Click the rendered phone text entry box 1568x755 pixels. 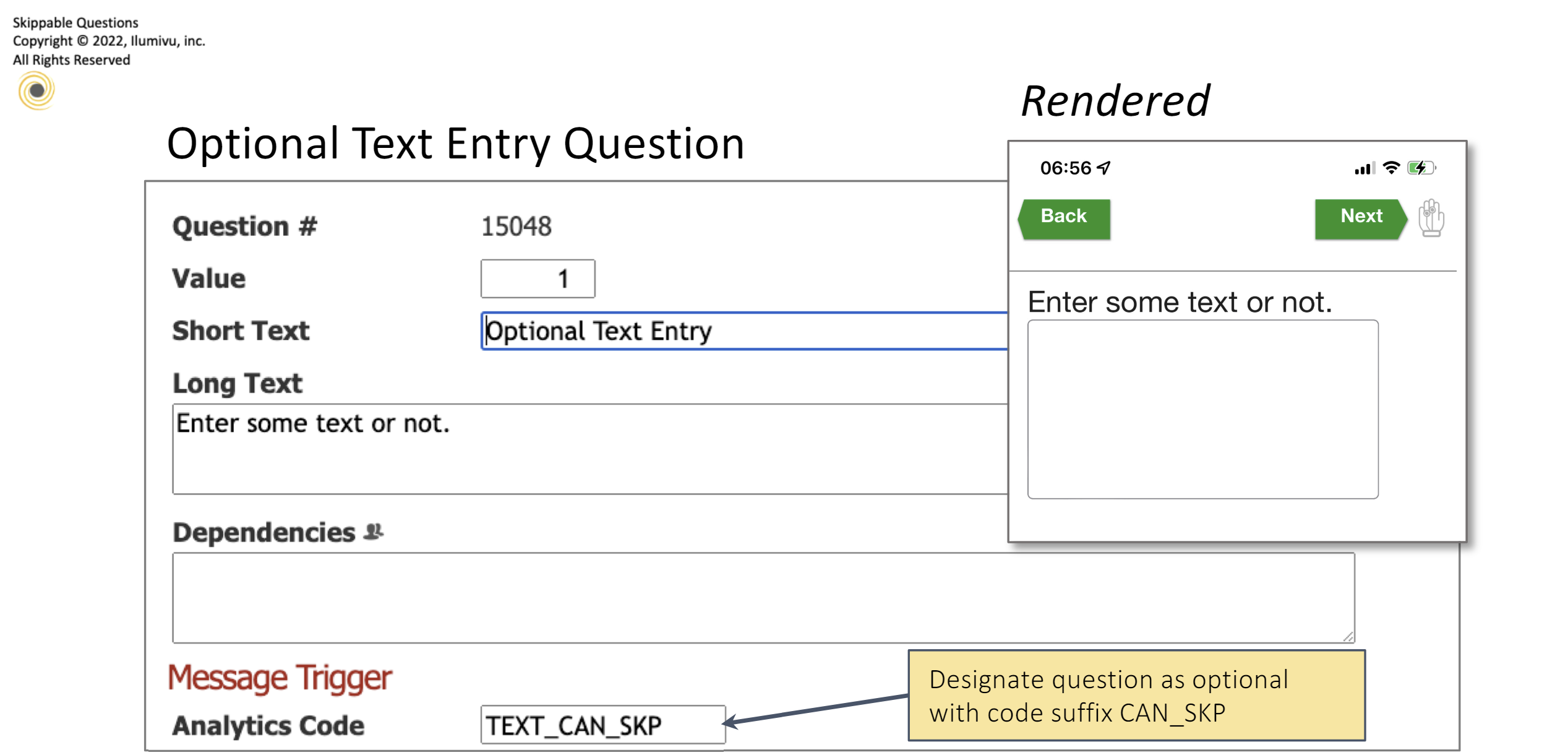pos(1202,409)
